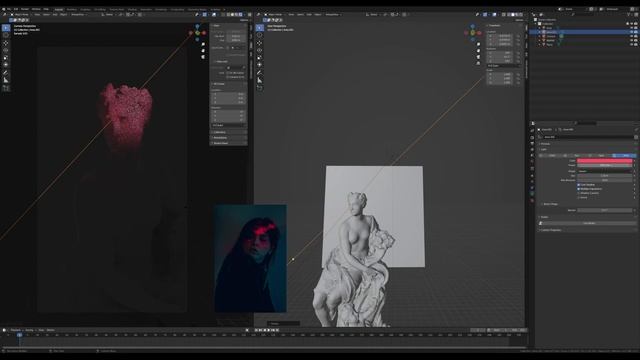Select the Annotate tool in Camera Perspective viewport
Viewport: 640px width, 360px height.
coord(6,72)
